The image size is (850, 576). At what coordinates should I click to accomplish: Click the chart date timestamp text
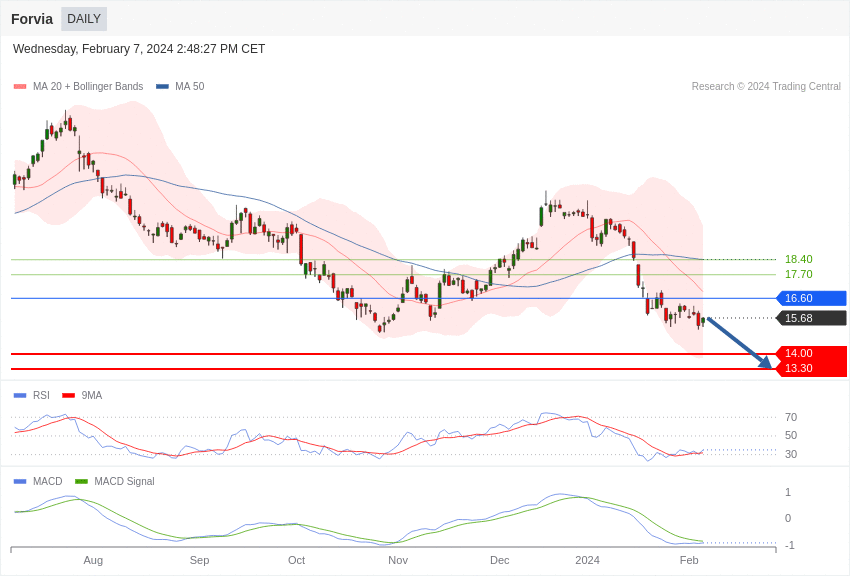[x=139, y=49]
